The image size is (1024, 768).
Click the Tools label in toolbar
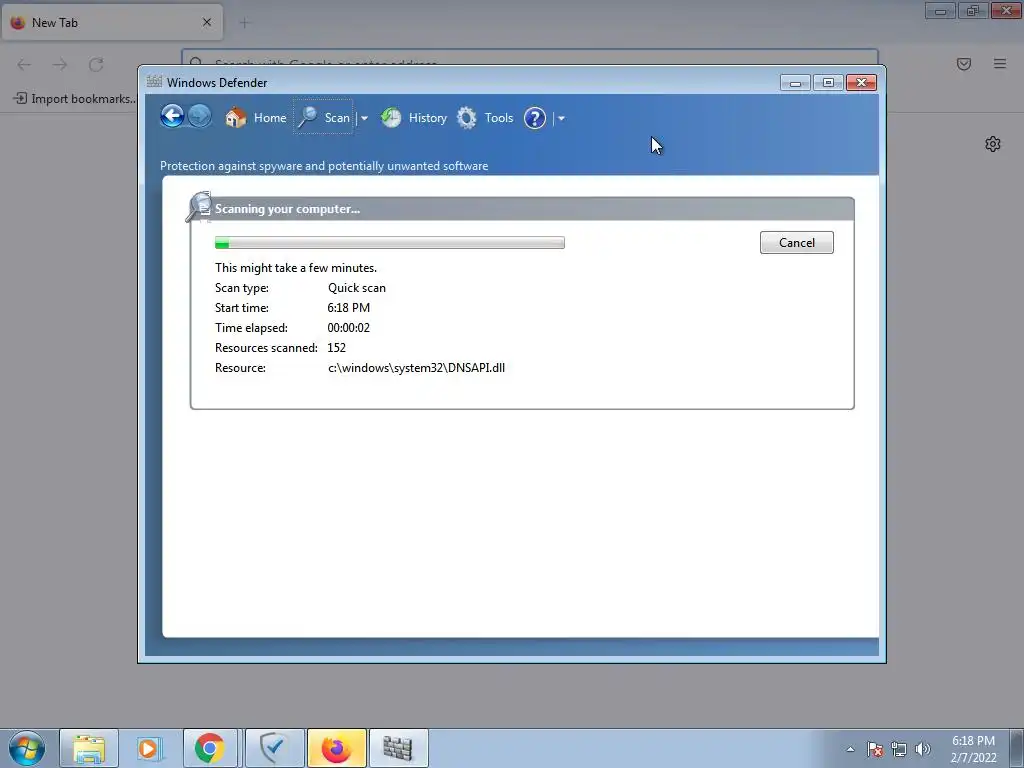tap(499, 118)
